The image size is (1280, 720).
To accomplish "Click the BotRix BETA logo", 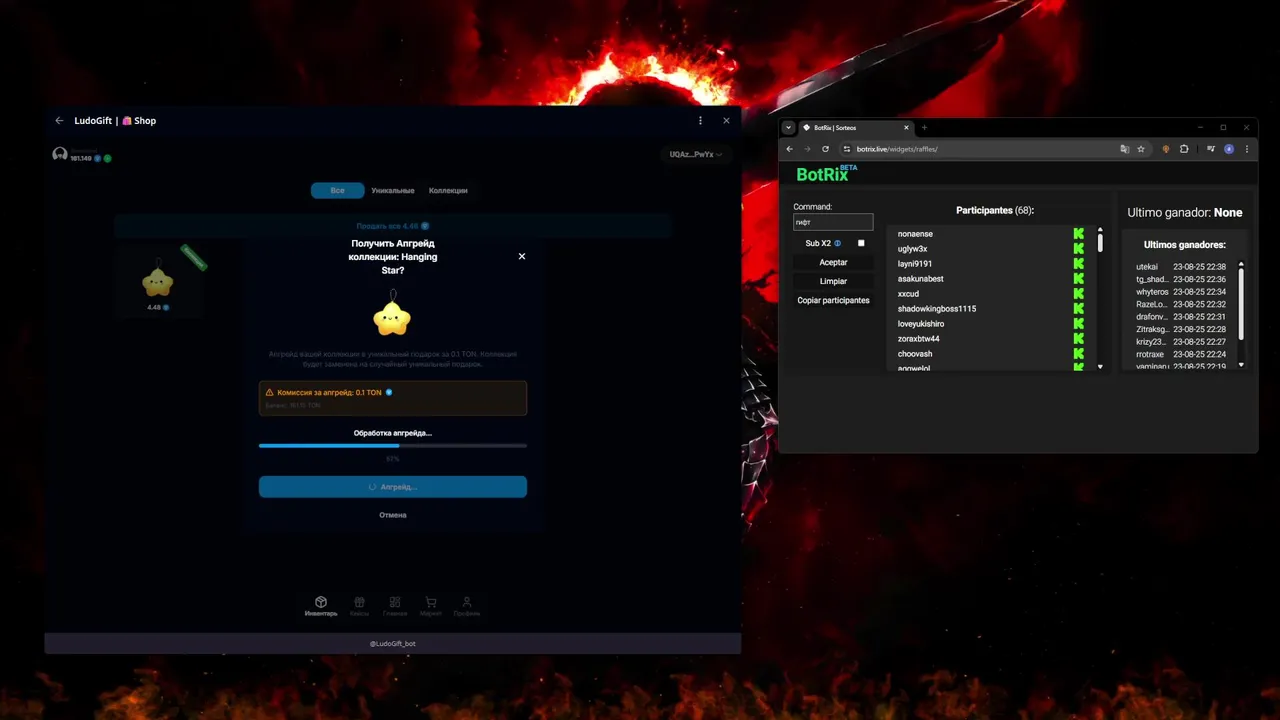I will pyautogui.click(x=826, y=174).
